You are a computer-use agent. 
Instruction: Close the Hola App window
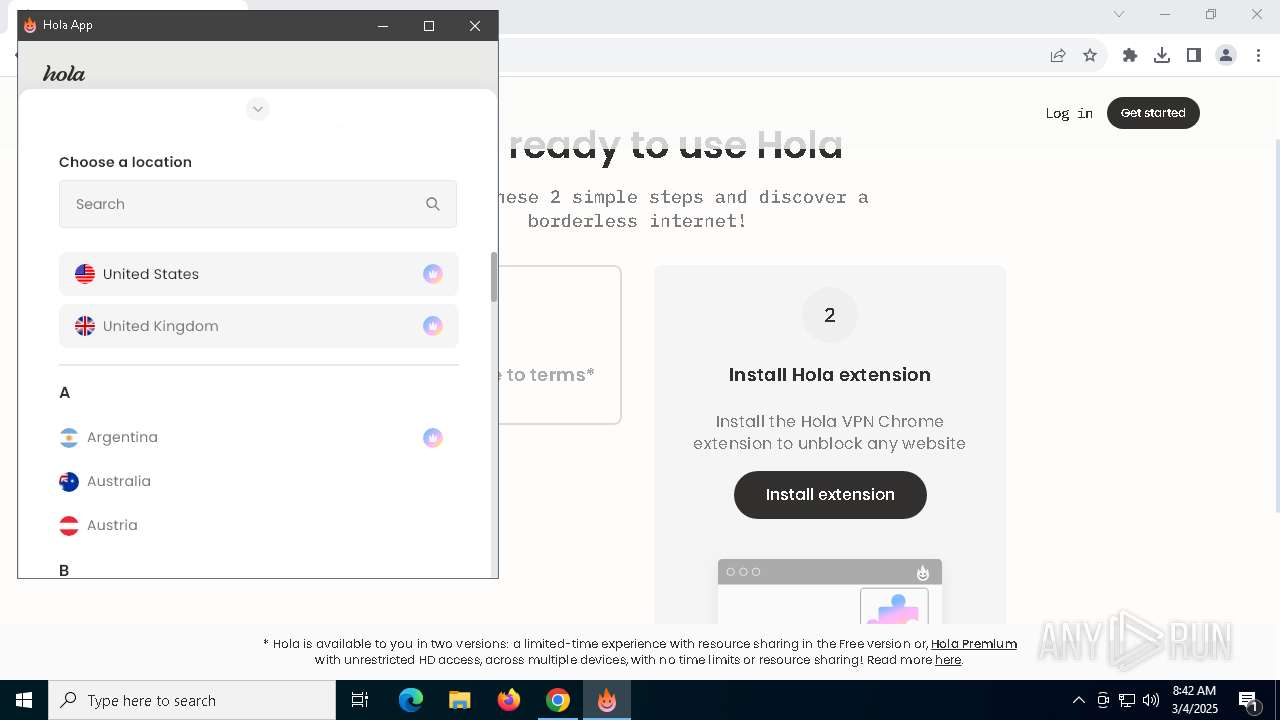[x=475, y=26]
